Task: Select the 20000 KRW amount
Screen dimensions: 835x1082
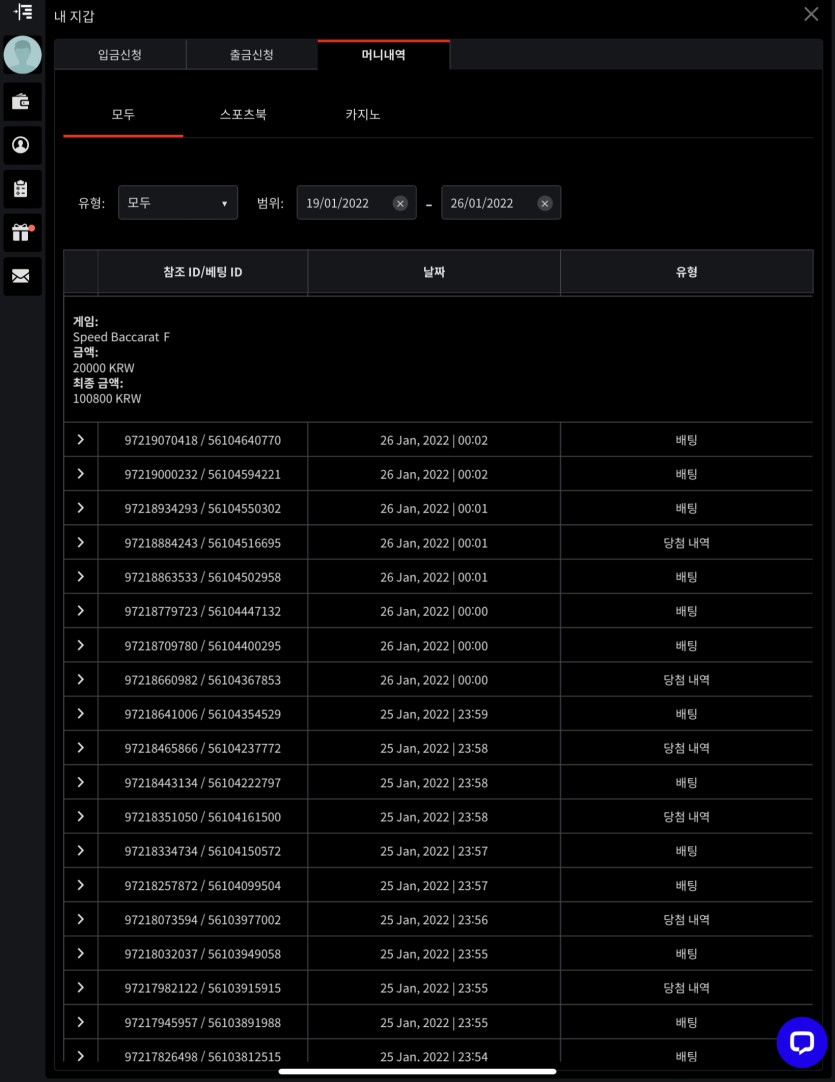Action: tap(104, 368)
